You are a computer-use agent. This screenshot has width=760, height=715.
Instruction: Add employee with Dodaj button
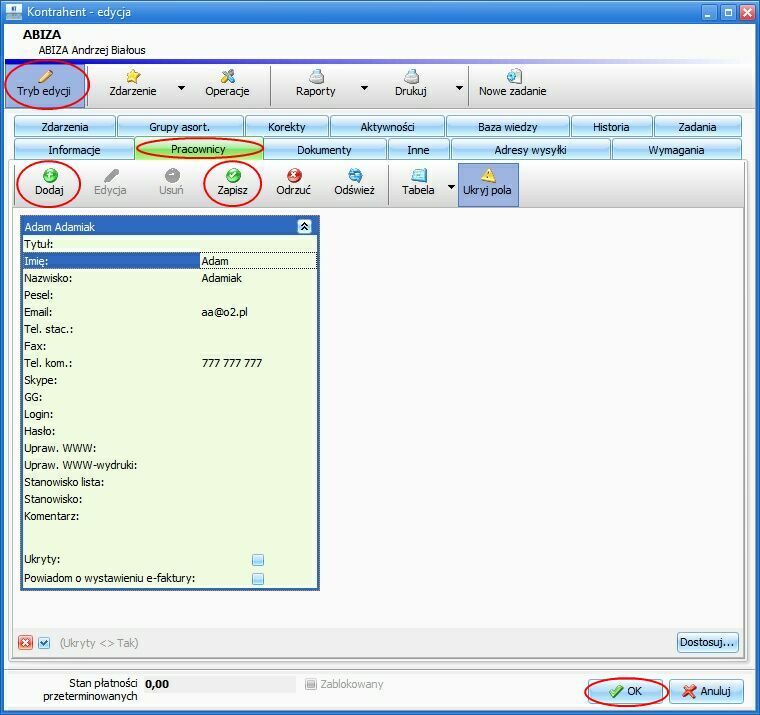49,184
